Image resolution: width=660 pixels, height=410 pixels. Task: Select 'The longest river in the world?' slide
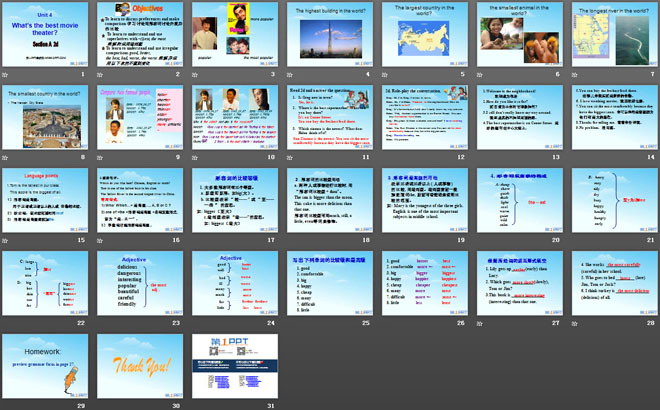(615, 34)
